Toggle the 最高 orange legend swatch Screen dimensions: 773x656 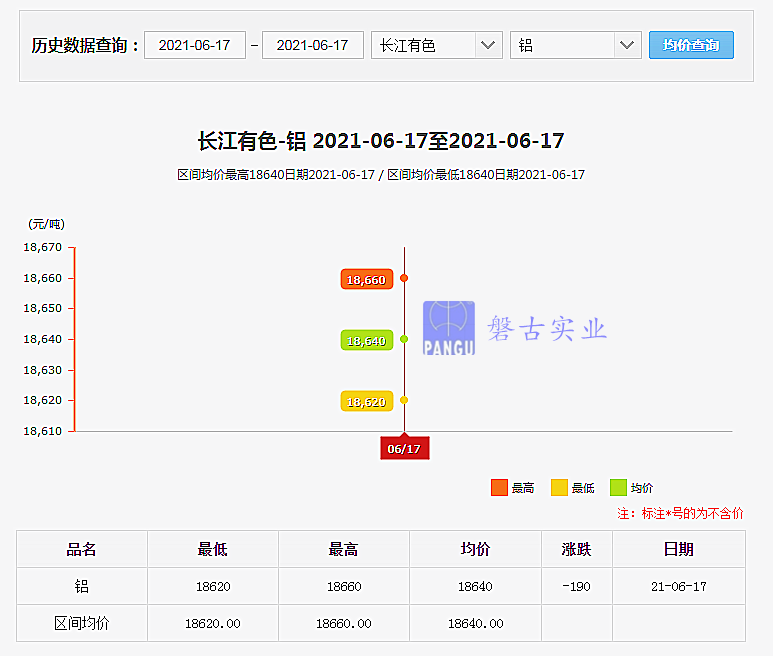click(x=499, y=487)
